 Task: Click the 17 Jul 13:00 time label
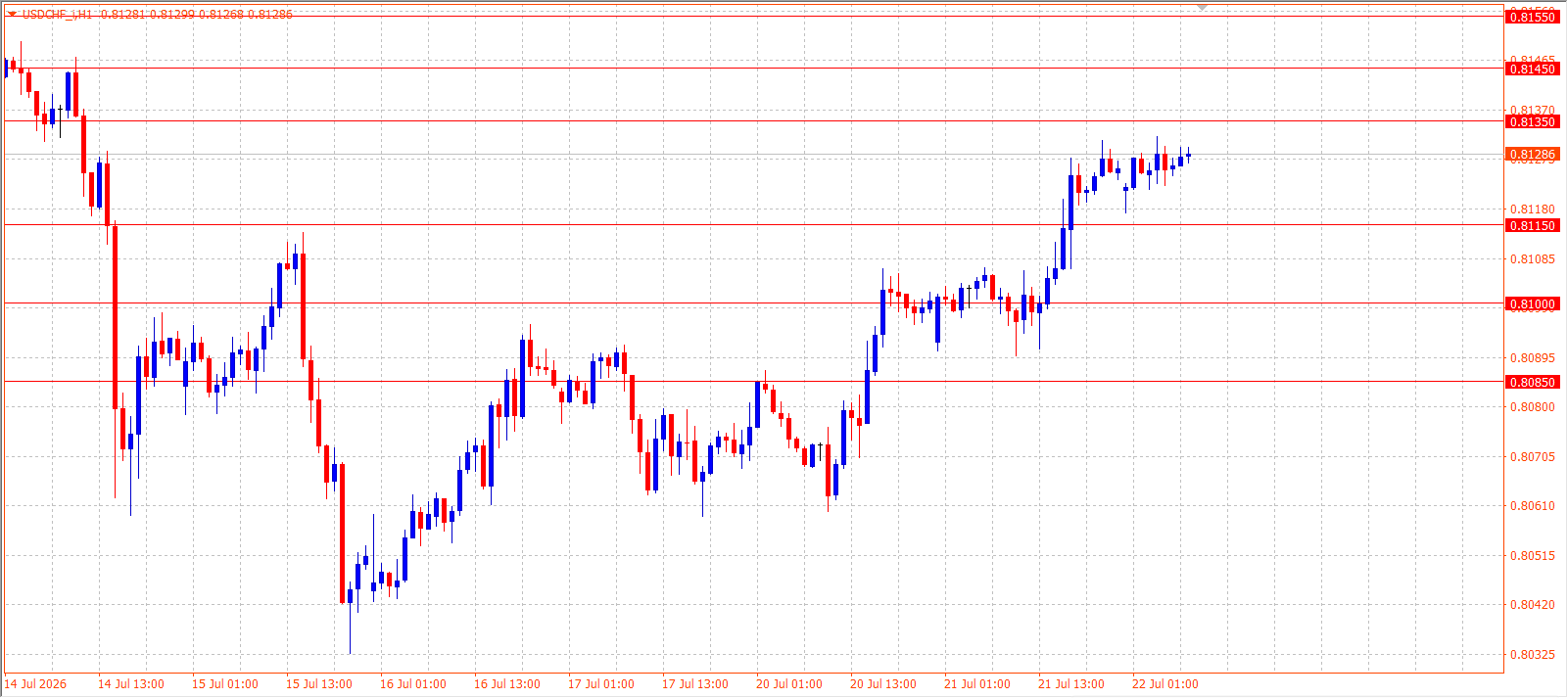point(695,684)
